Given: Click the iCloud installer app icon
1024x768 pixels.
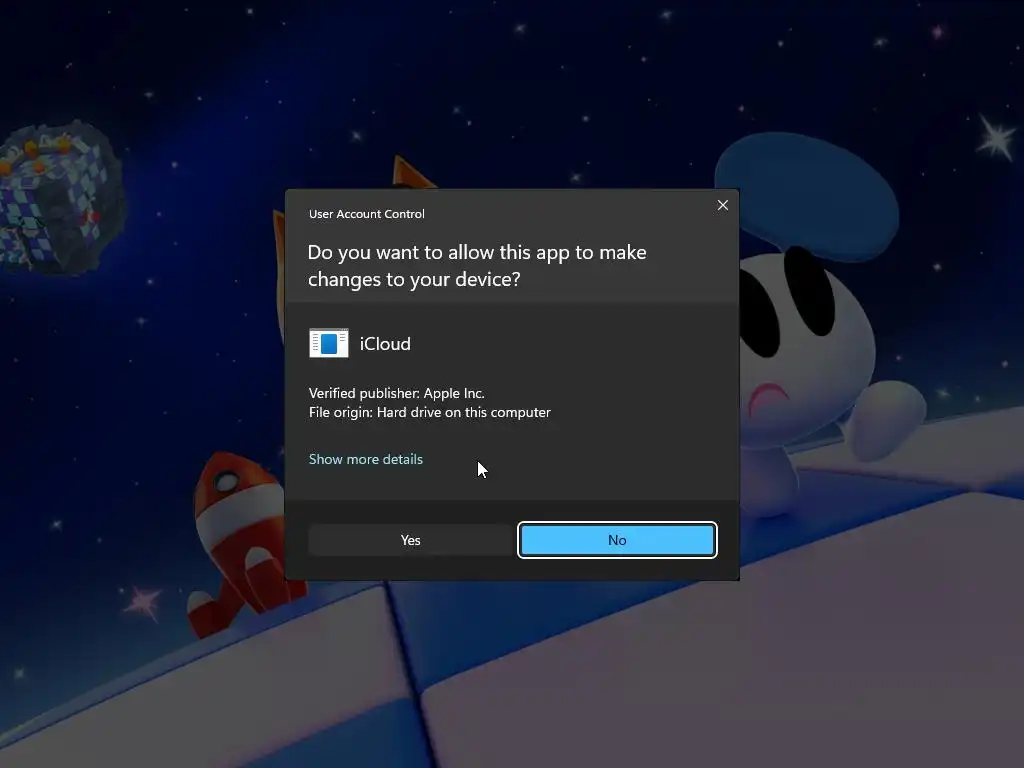Looking at the screenshot, I should point(328,344).
